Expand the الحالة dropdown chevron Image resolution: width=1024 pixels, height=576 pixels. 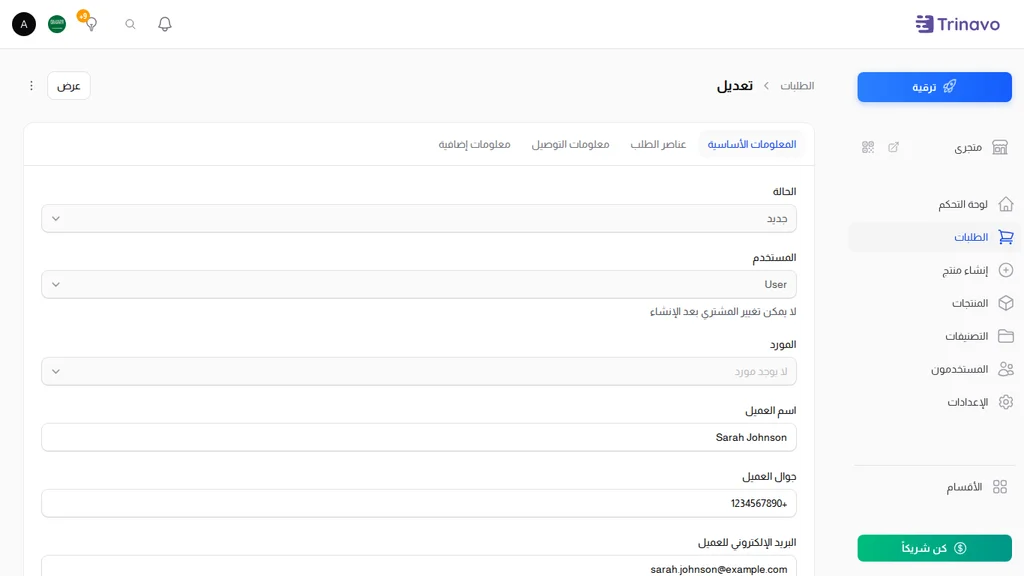(56, 219)
